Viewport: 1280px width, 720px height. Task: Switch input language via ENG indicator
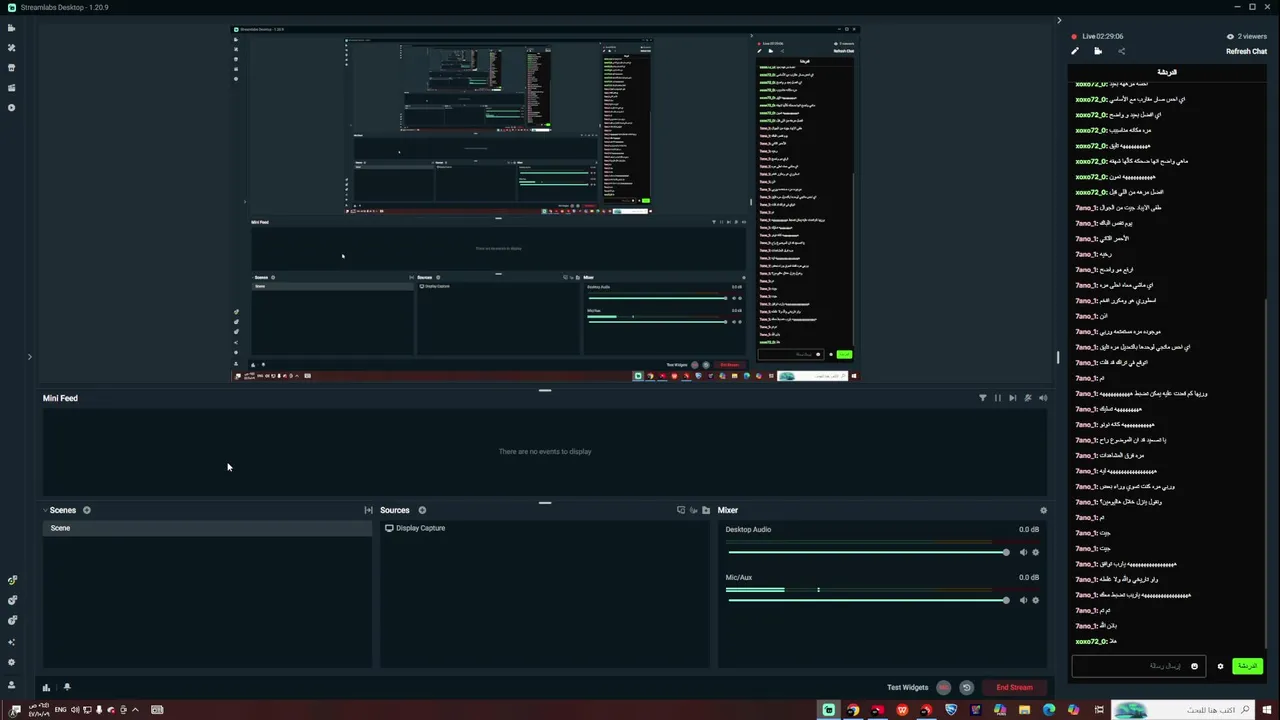click(x=60, y=710)
